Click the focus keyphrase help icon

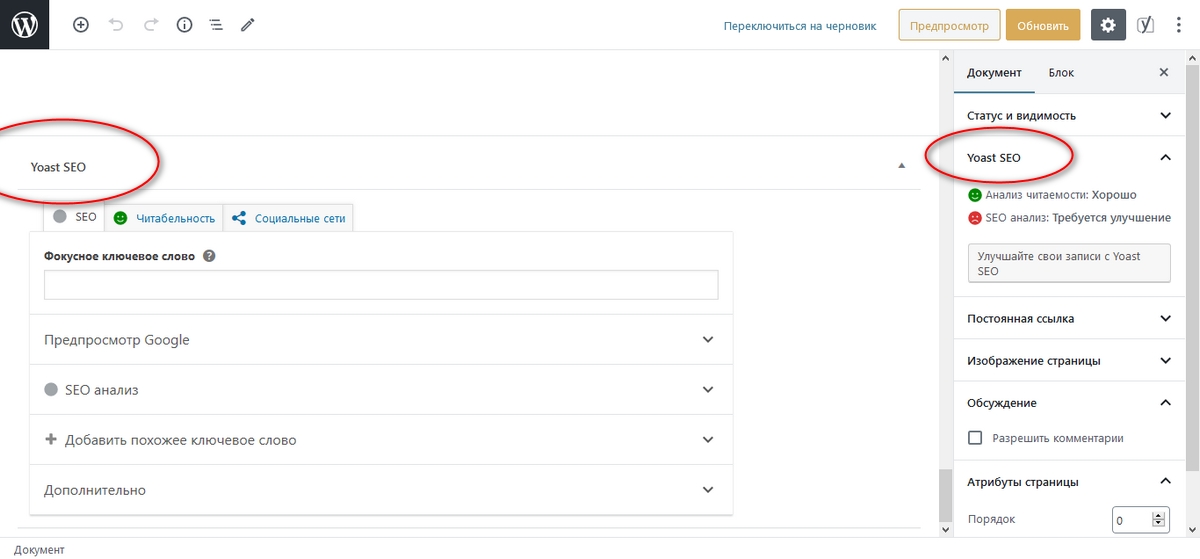209,256
